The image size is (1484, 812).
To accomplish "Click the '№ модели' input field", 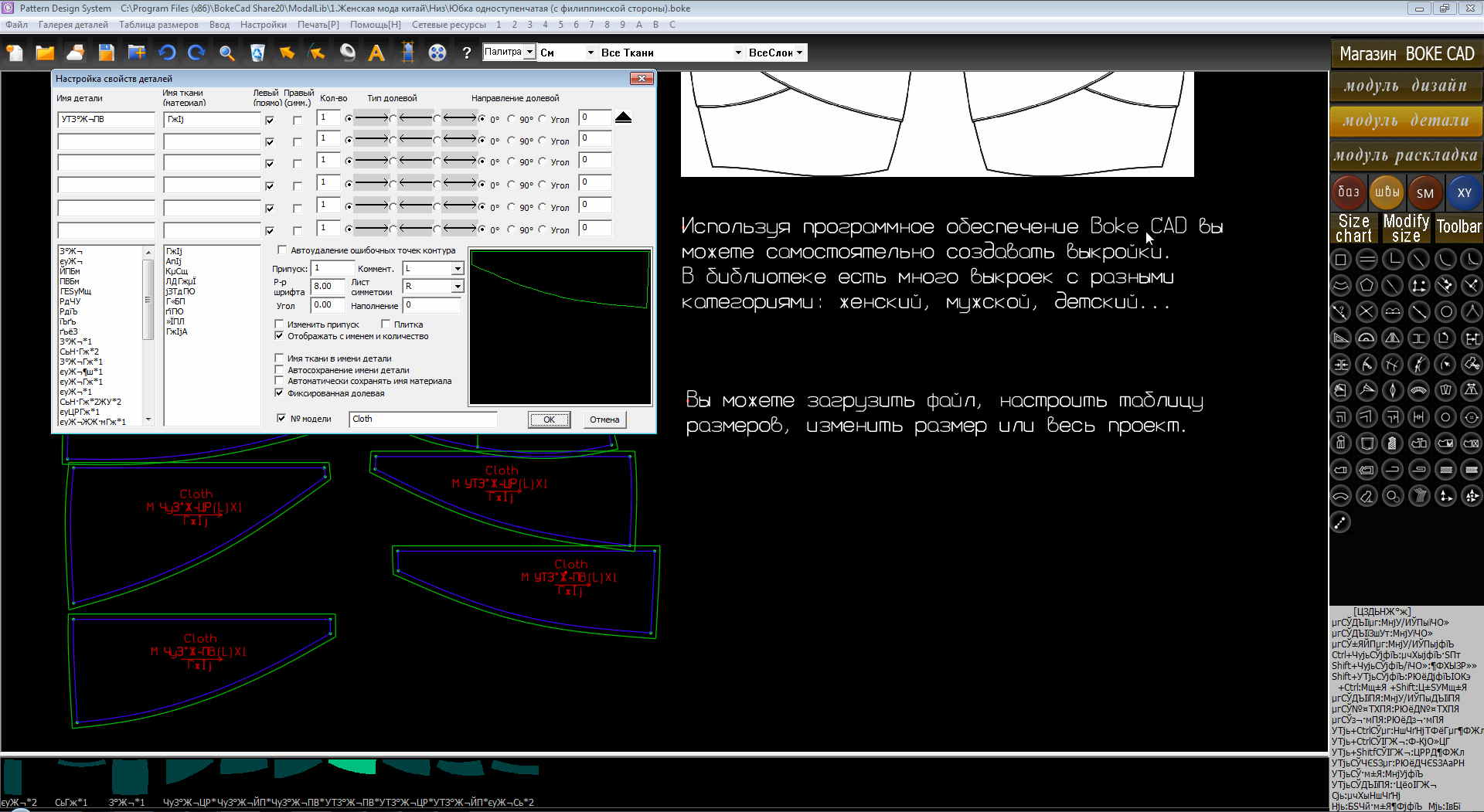I will point(423,420).
